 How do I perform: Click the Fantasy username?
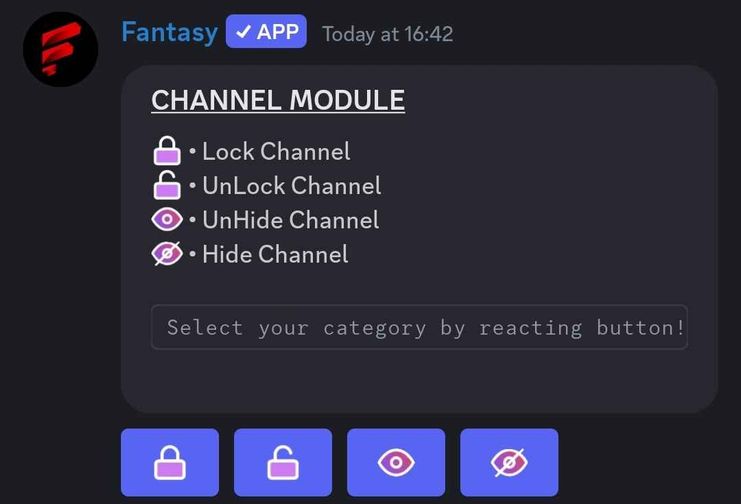click(x=169, y=32)
